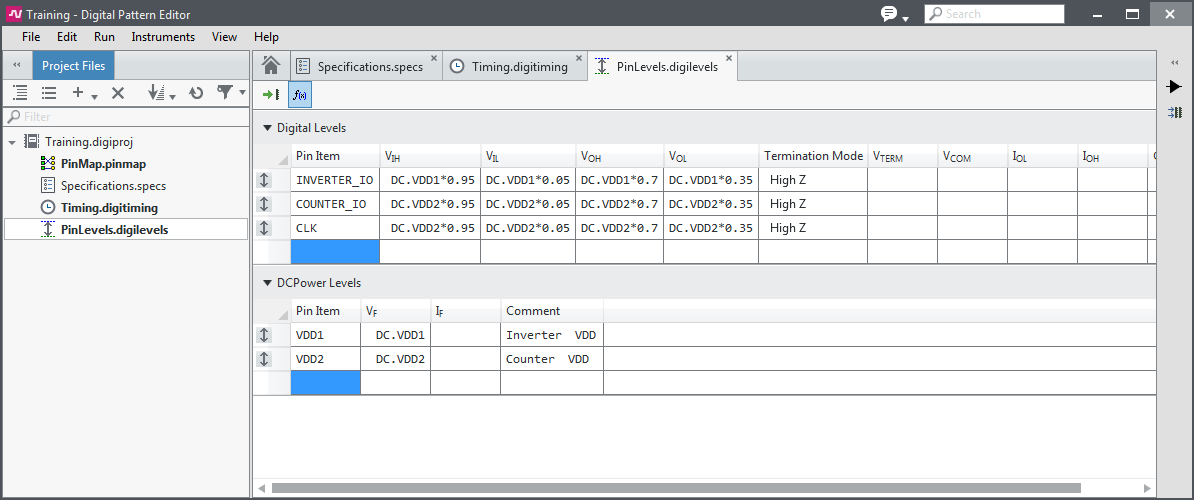Click the black play arrow on right sidebar

[1174, 87]
